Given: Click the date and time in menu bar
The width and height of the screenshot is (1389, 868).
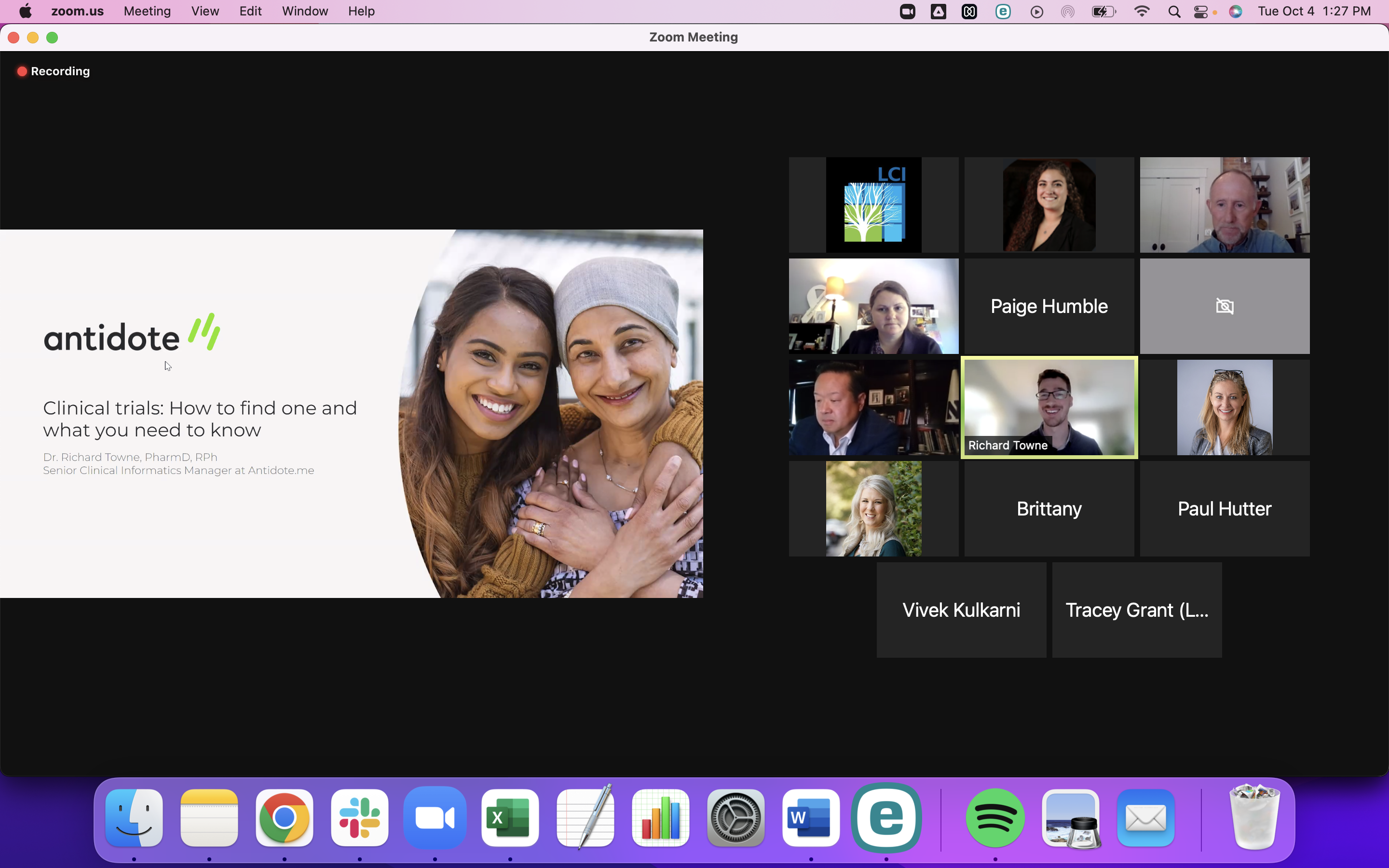Looking at the screenshot, I should pos(1314,12).
